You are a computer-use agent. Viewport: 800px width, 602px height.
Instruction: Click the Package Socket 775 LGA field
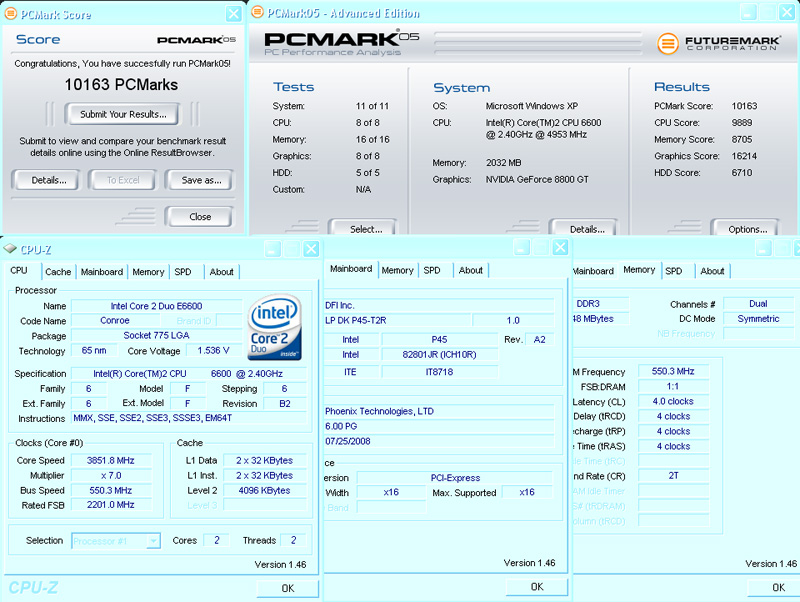coord(156,335)
